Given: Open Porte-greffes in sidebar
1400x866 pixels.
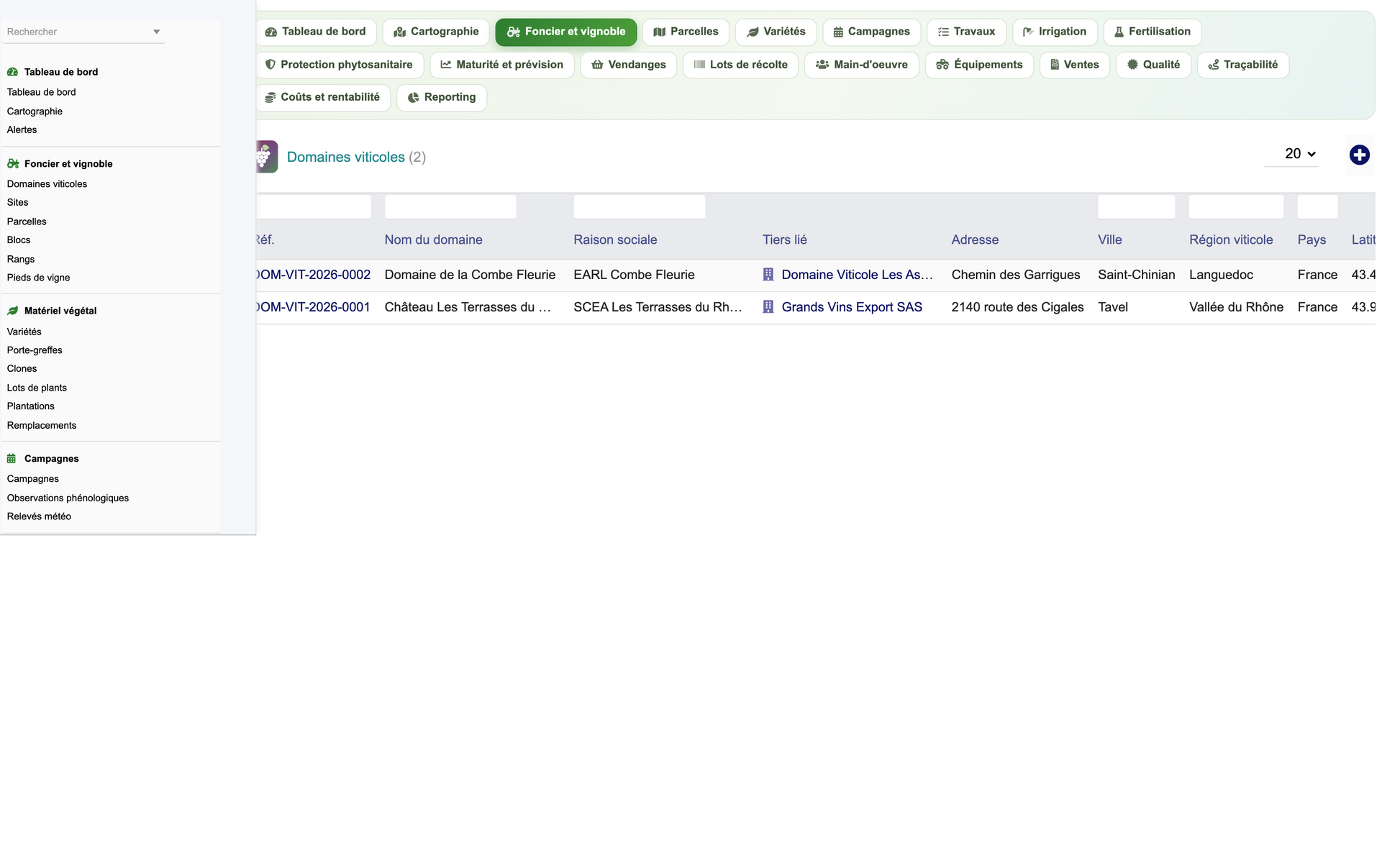Looking at the screenshot, I should 35,350.
